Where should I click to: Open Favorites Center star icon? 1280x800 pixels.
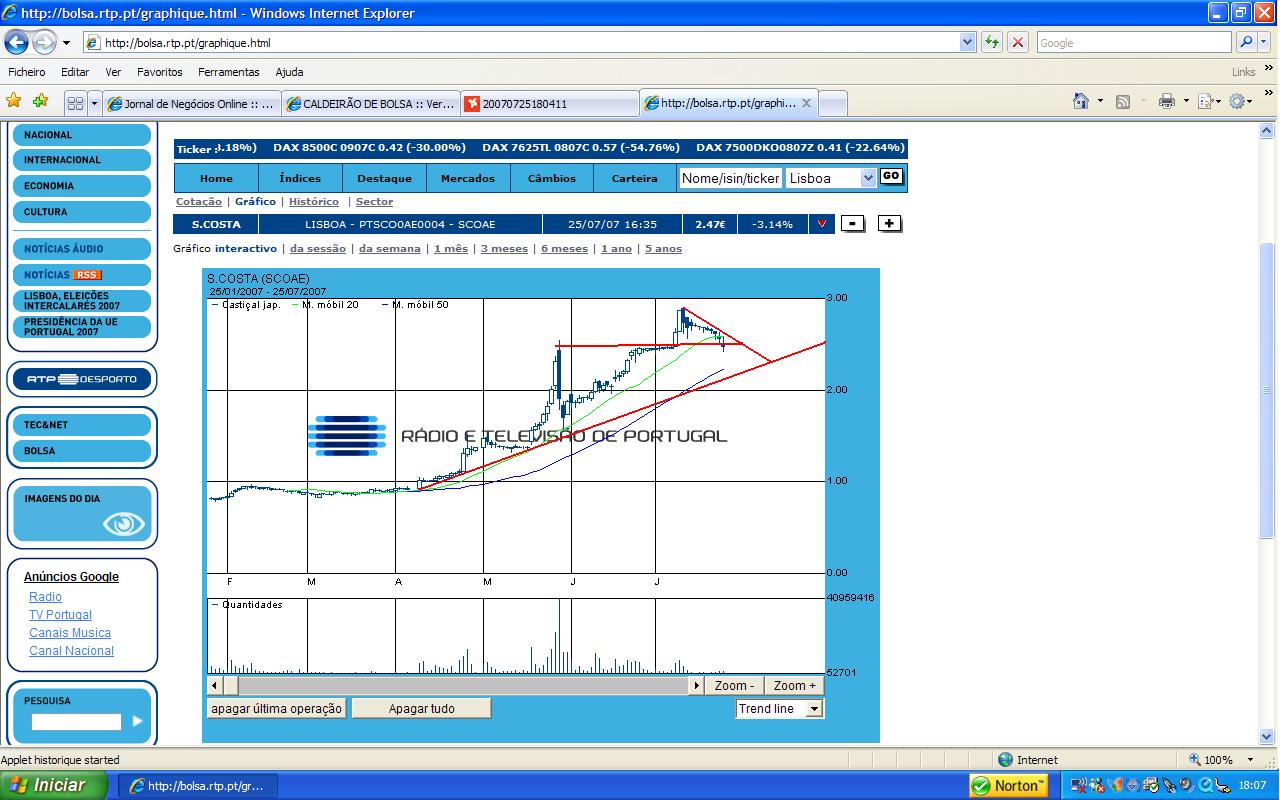[x=14, y=101]
